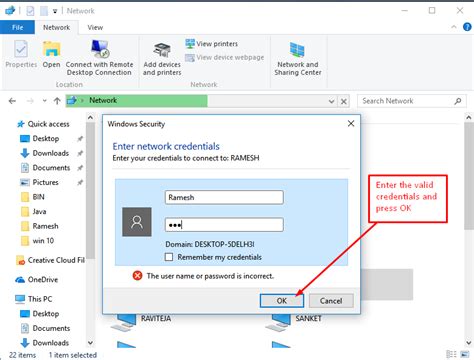This screenshot has width=474, height=360.
Task: Switch to the View ribbon tab
Action: 95,27
